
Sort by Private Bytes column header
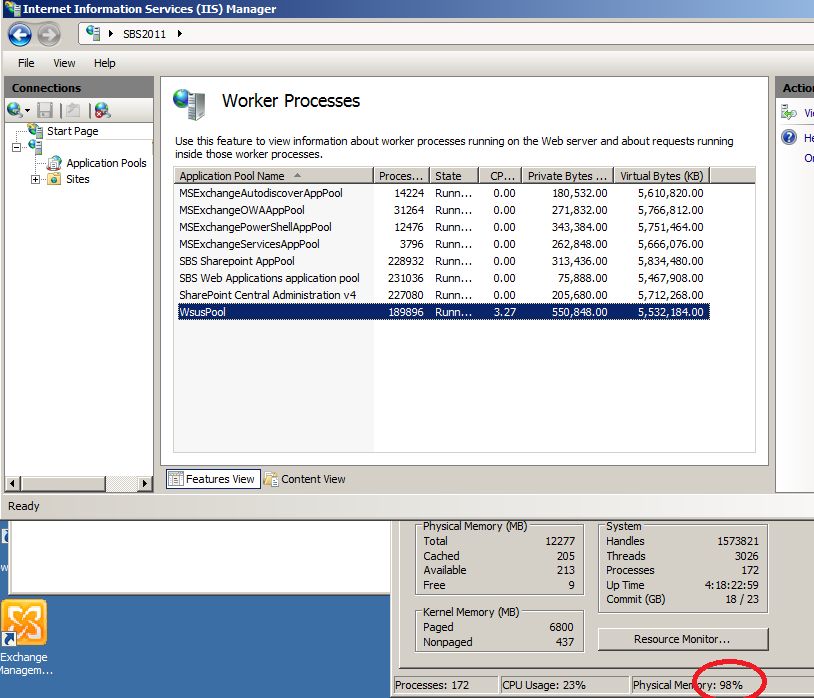(568, 176)
